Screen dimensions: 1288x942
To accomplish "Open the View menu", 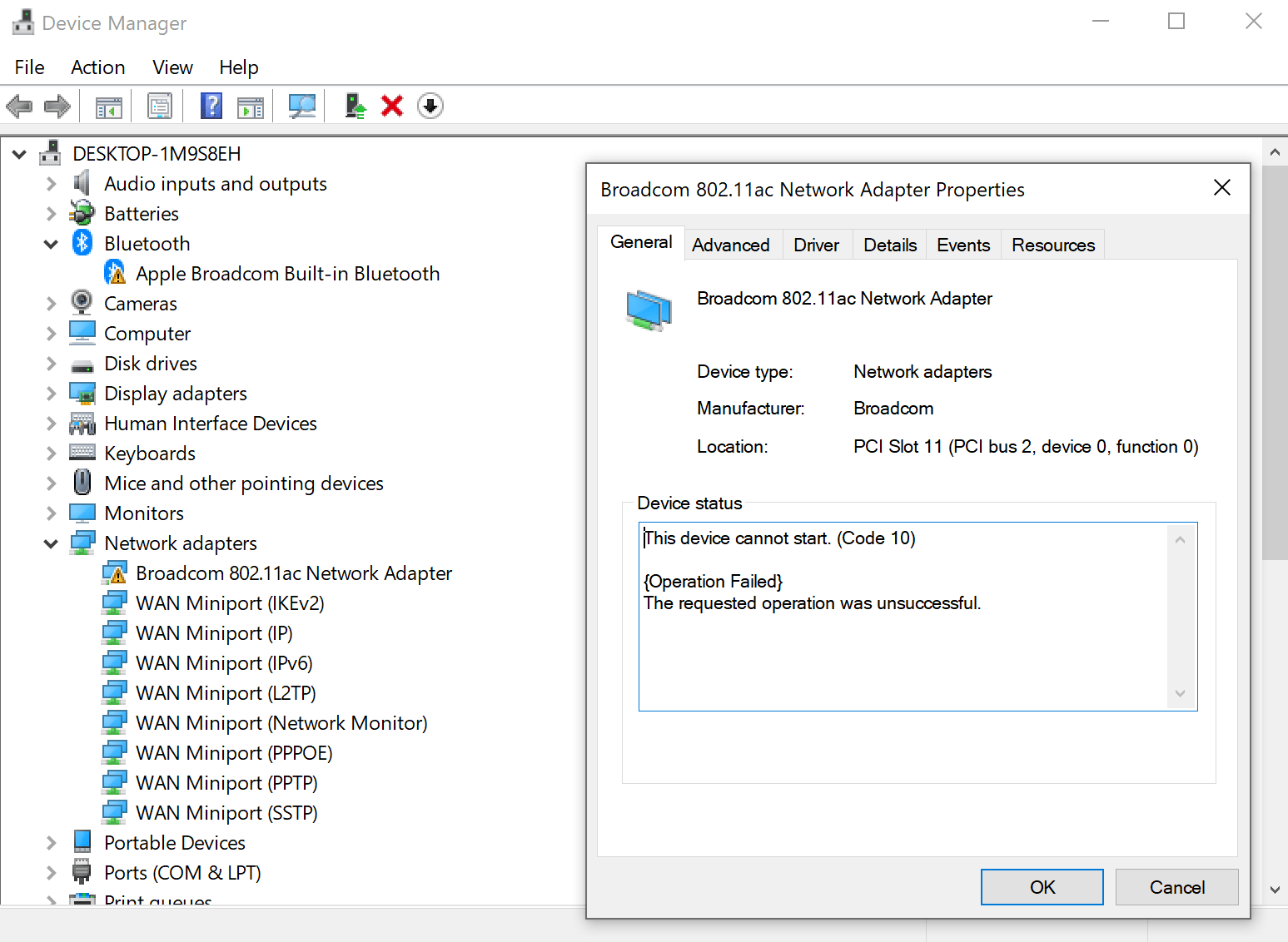I will [172, 67].
